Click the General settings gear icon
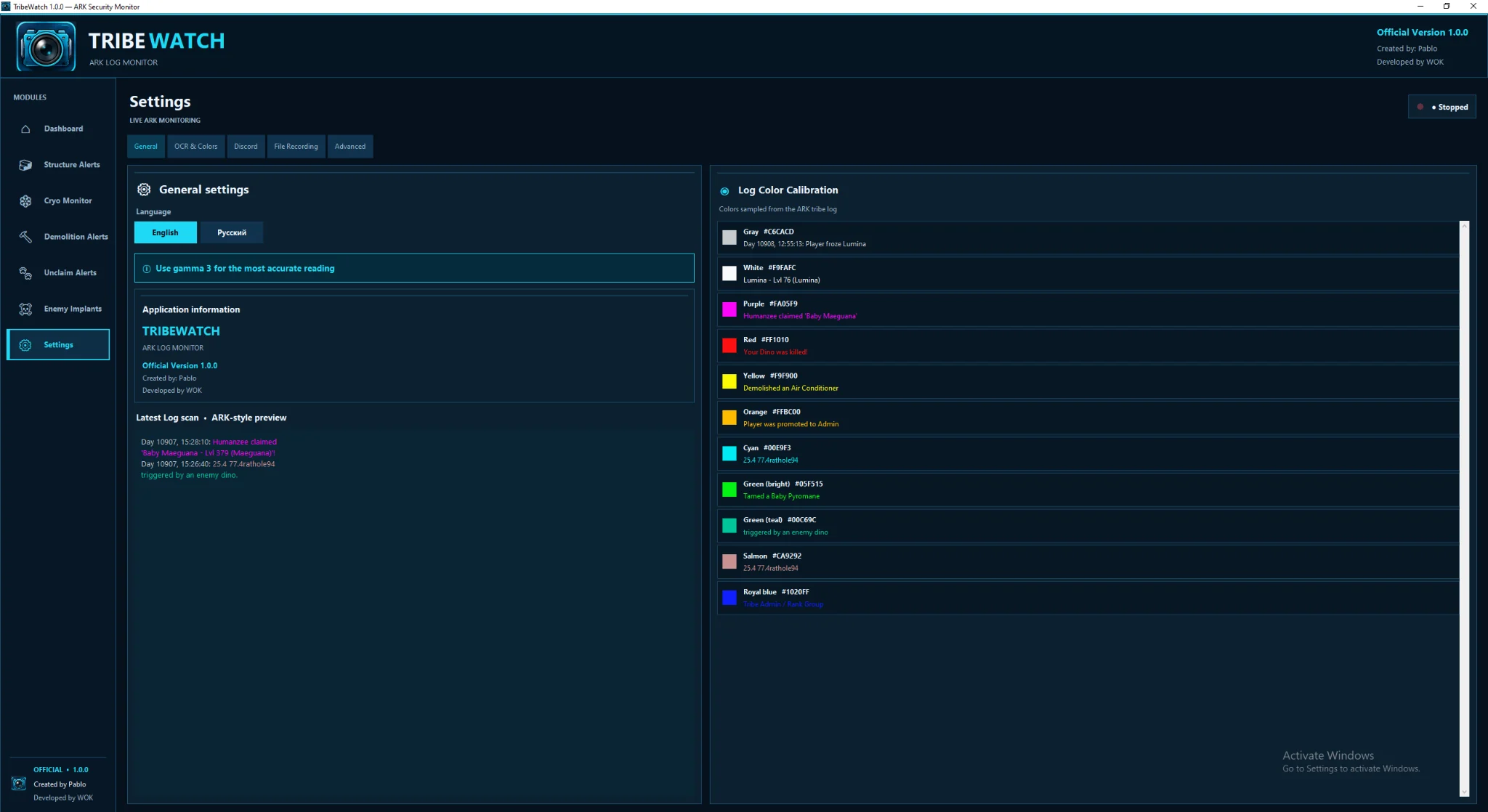1488x812 pixels. point(144,190)
